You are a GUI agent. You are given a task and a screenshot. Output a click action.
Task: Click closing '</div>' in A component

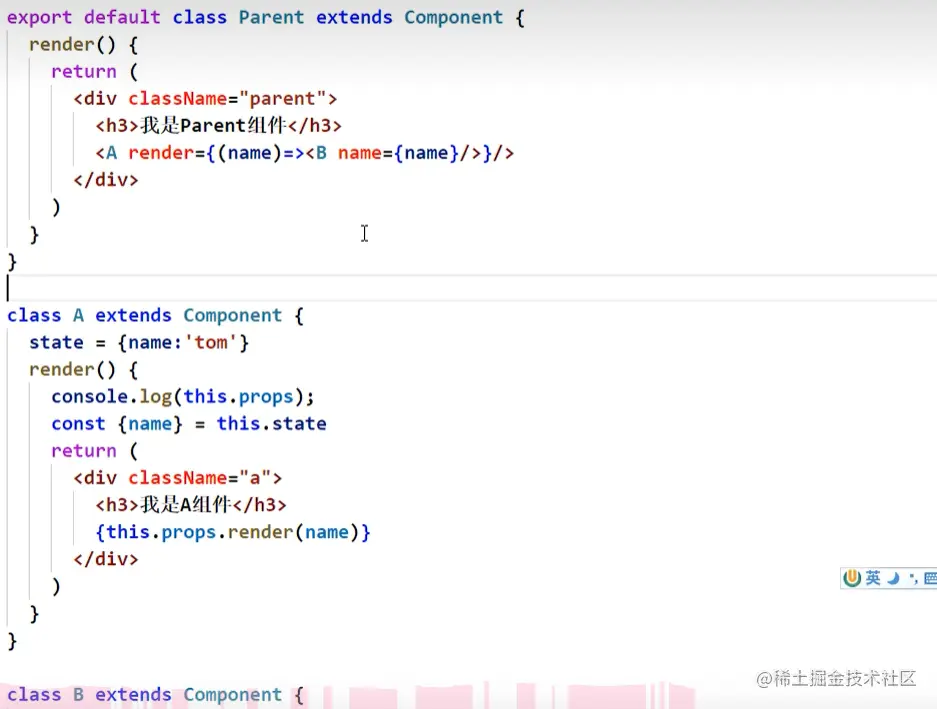click(106, 560)
